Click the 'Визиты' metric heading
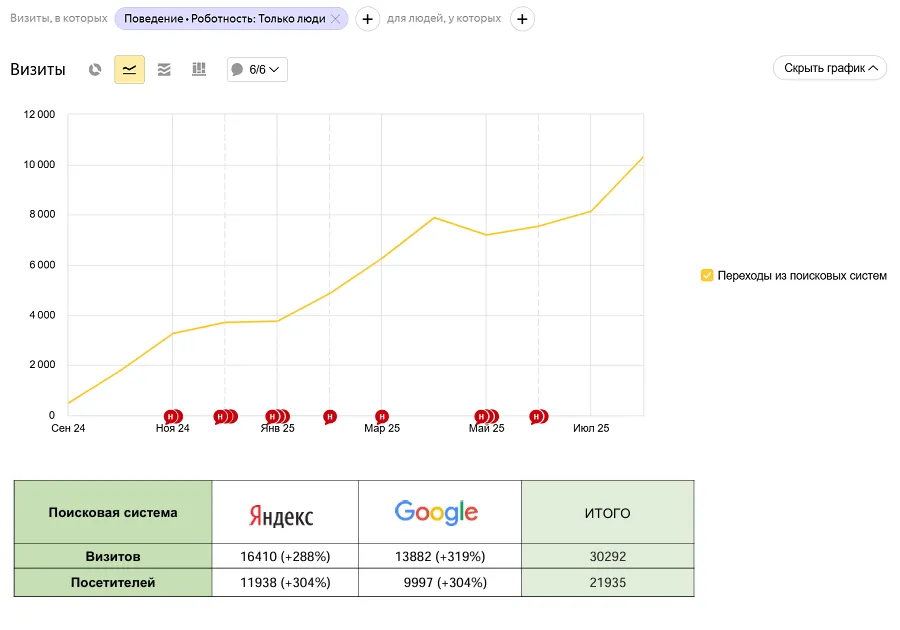 [38, 70]
